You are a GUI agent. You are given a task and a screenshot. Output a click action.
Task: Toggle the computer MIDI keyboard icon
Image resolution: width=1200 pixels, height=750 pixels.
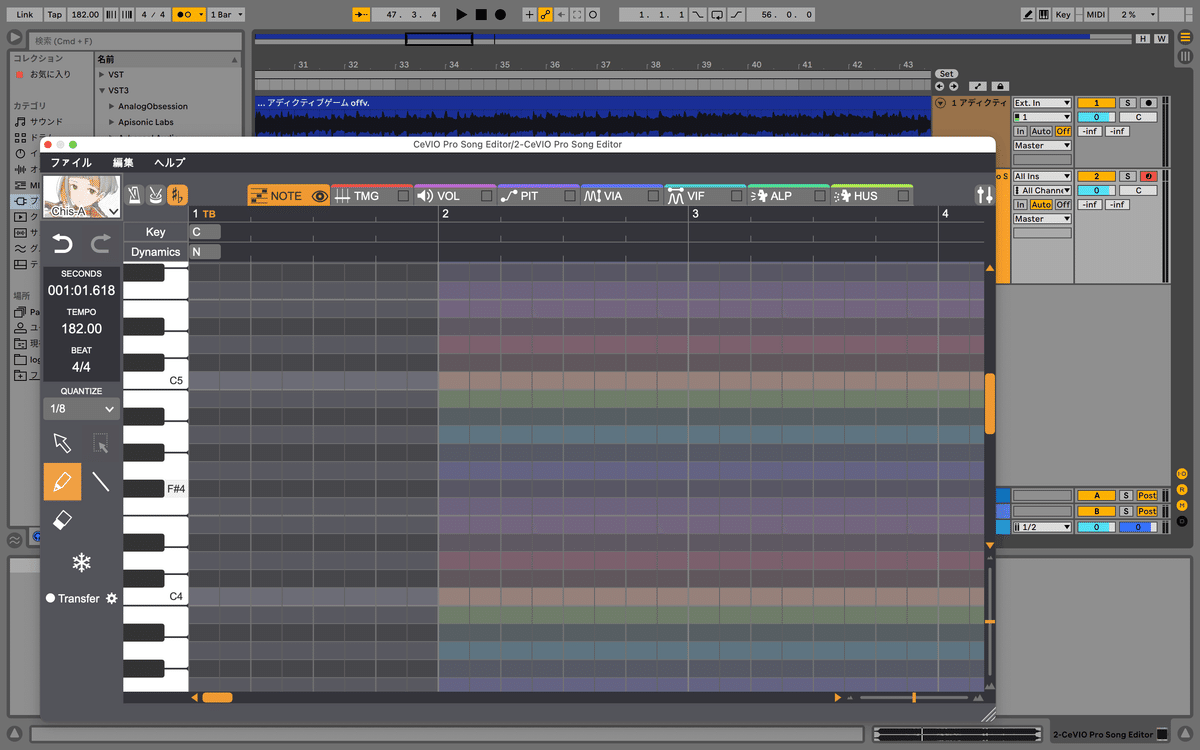click(x=1044, y=15)
